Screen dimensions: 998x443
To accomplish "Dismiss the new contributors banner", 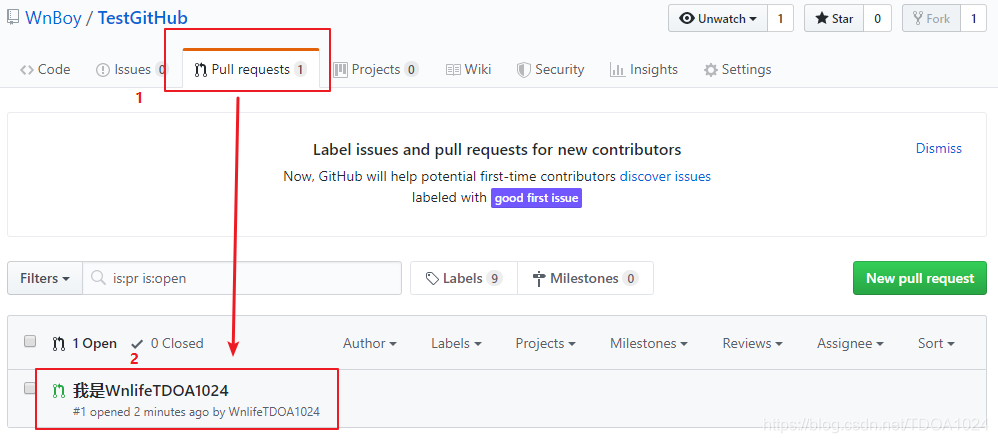I will click(x=939, y=148).
